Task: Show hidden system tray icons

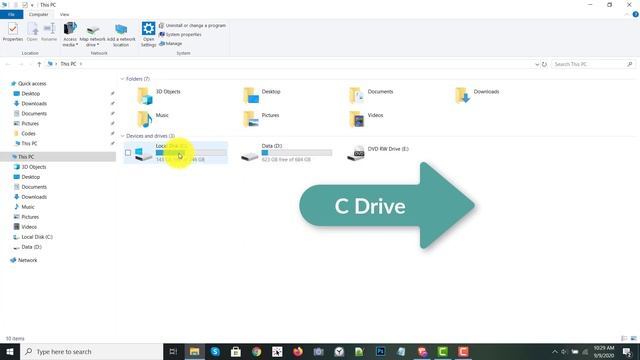Action: pos(554,351)
